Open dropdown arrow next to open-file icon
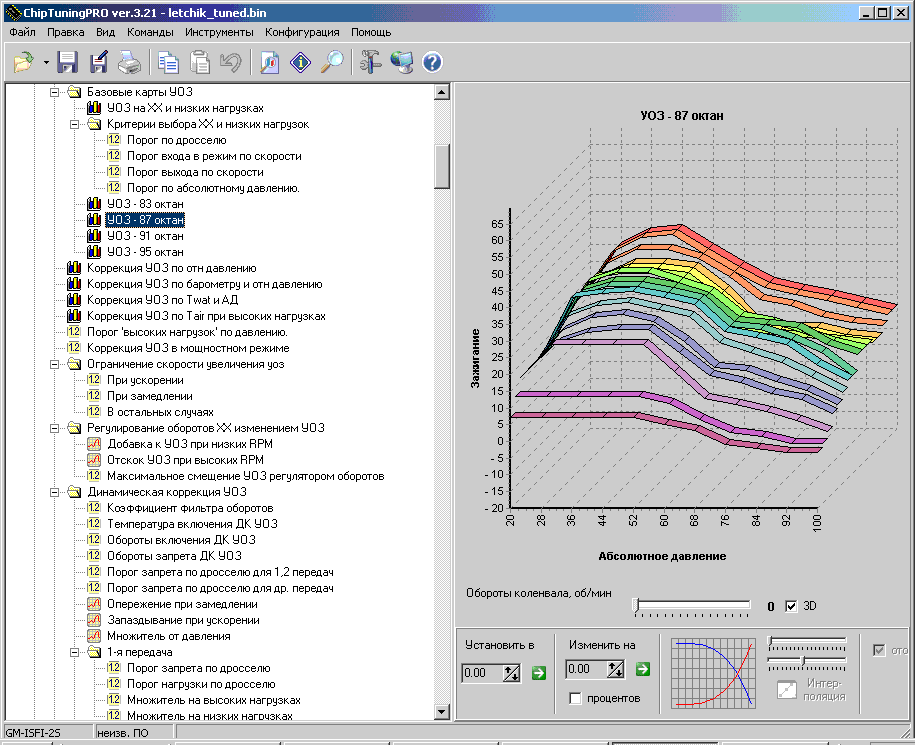Viewport: 915px width, 745px height. pos(46,63)
